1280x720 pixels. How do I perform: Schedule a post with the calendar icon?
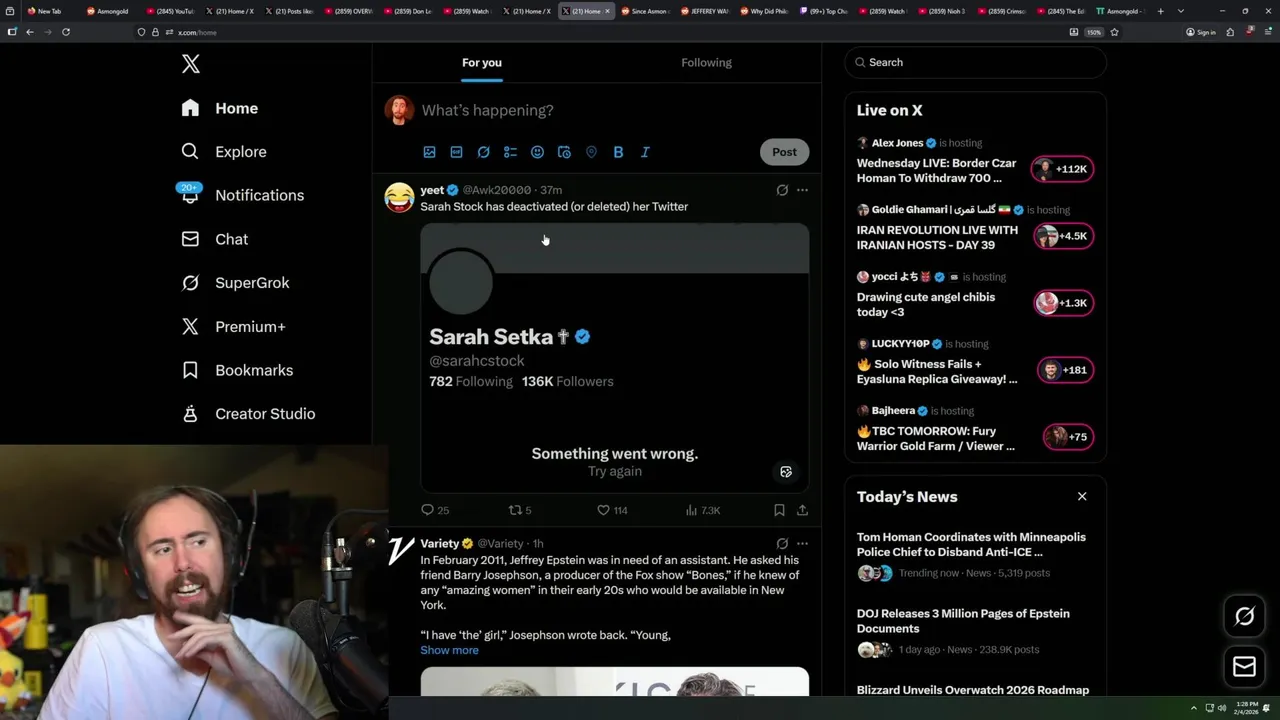pos(564,152)
